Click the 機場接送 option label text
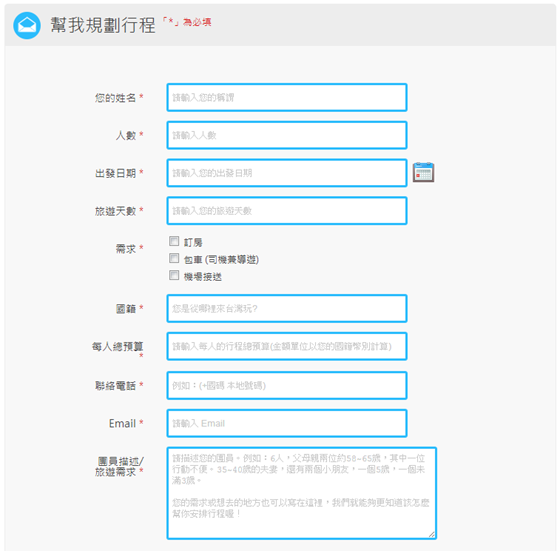 click(x=202, y=276)
